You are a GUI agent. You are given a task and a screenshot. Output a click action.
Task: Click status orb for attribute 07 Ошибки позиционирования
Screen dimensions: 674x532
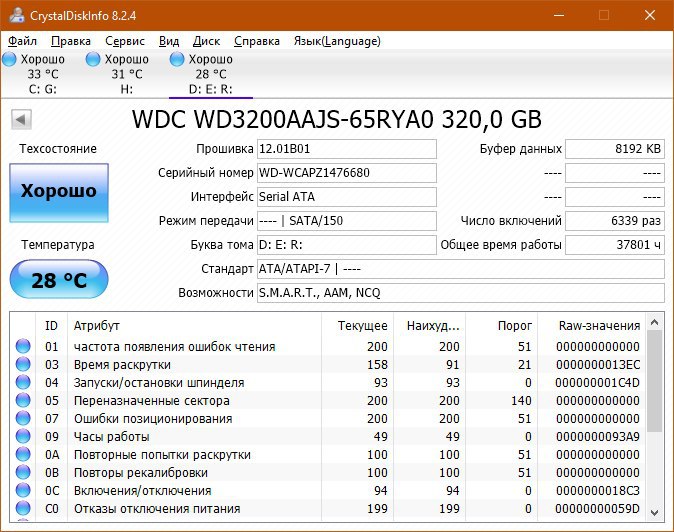(23, 419)
